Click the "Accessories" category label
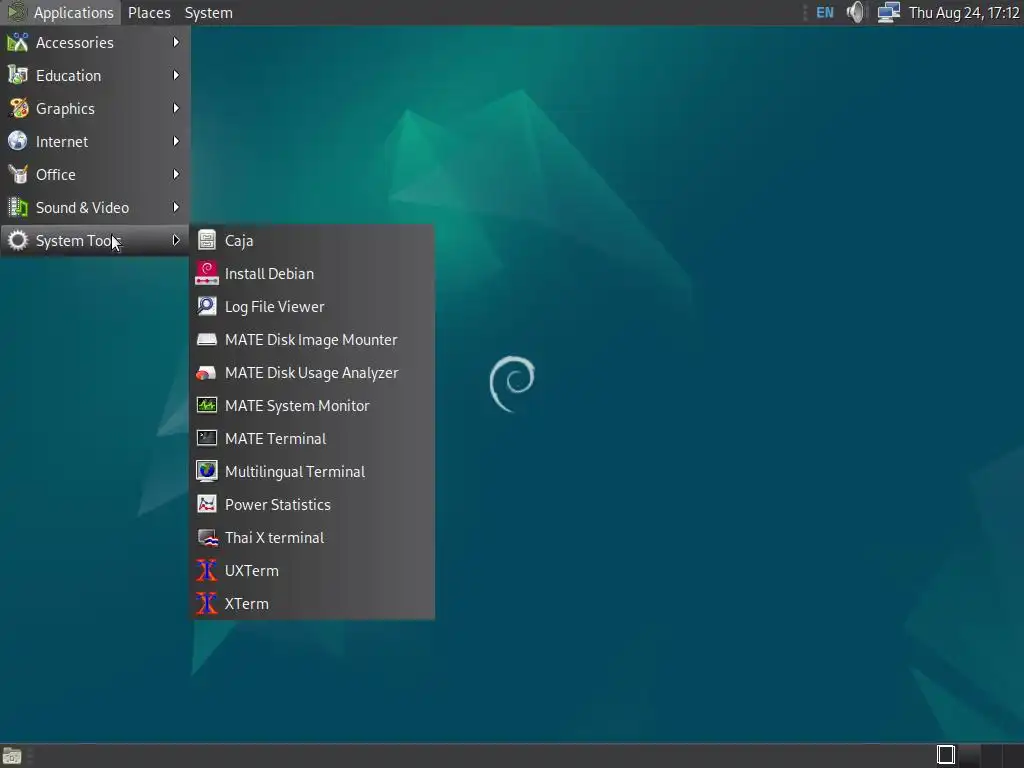 pos(74,42)
